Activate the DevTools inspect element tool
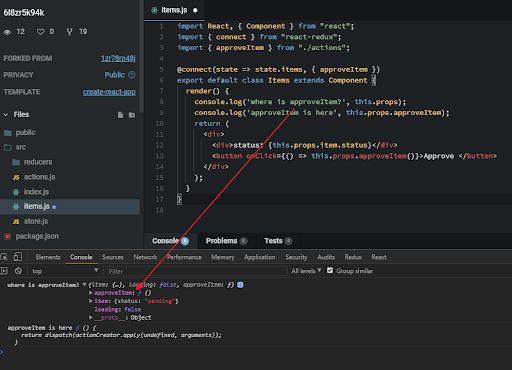Viewport: 512px width, 370px height. (x=4, y=257)
